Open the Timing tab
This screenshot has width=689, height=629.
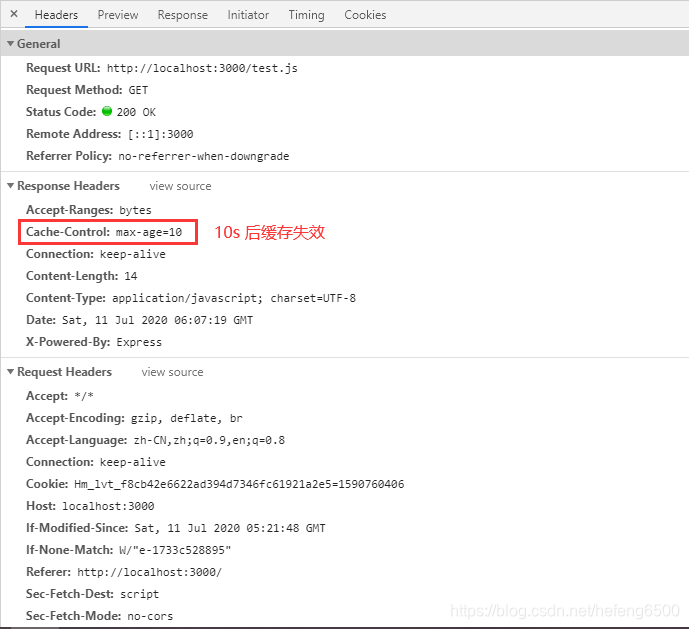pyautogui.click(x=306, y=15)
